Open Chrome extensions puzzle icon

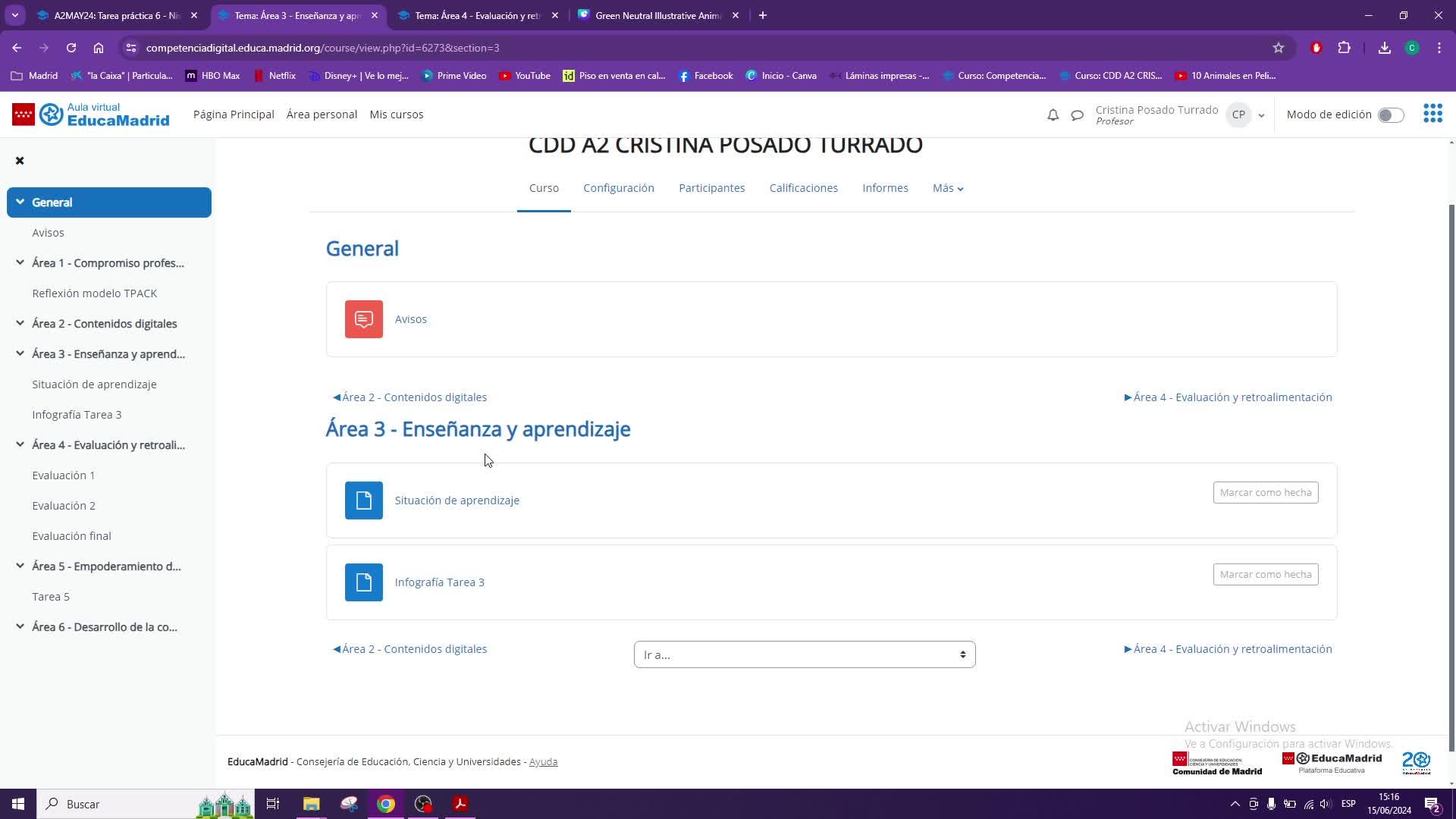(1344, 48)
